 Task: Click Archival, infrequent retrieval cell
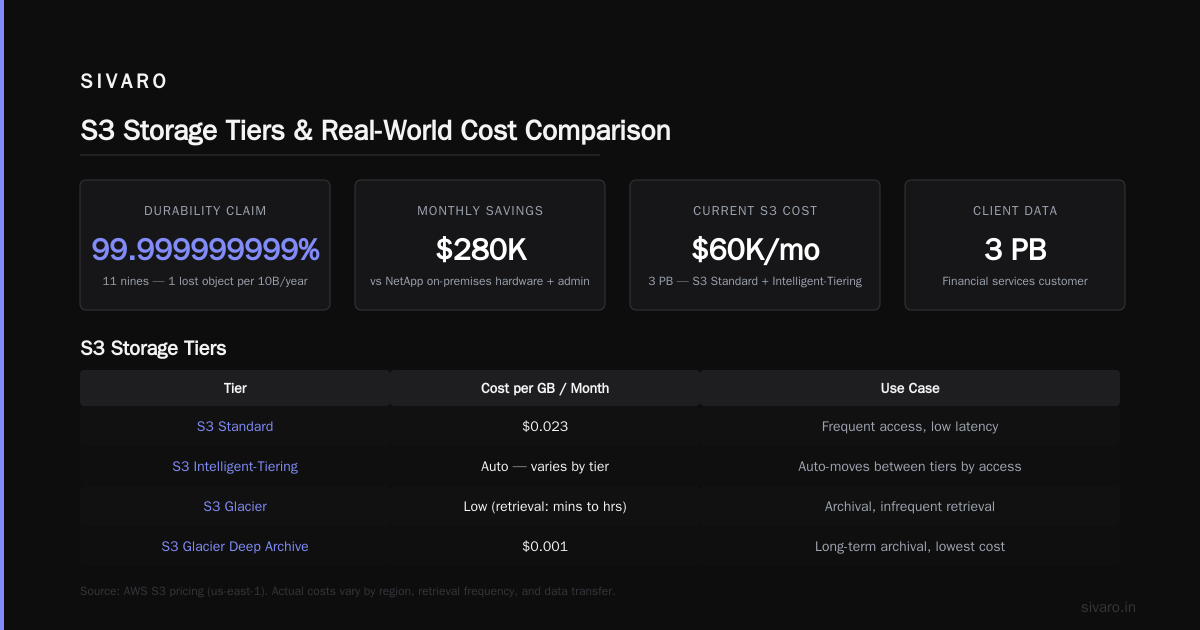910,506
